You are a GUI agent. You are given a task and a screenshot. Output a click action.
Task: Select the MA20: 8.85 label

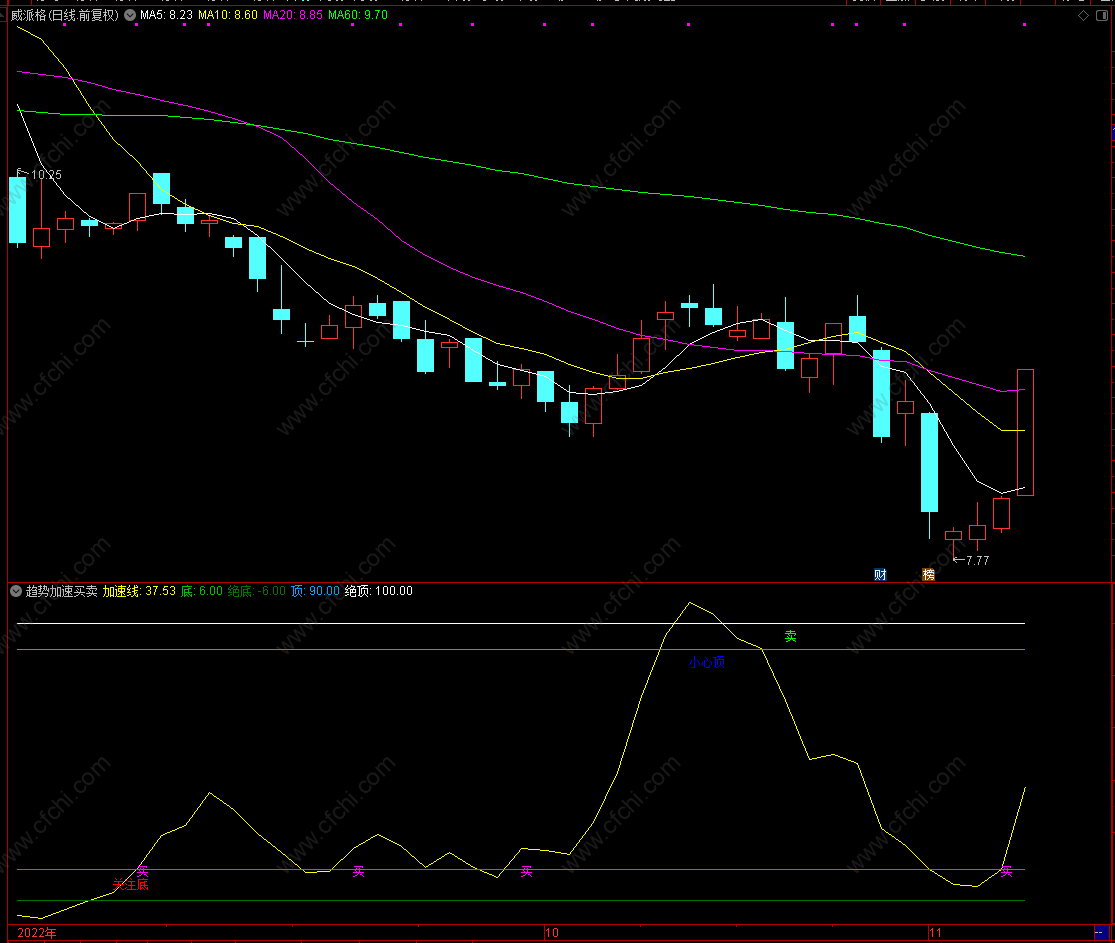293,15
